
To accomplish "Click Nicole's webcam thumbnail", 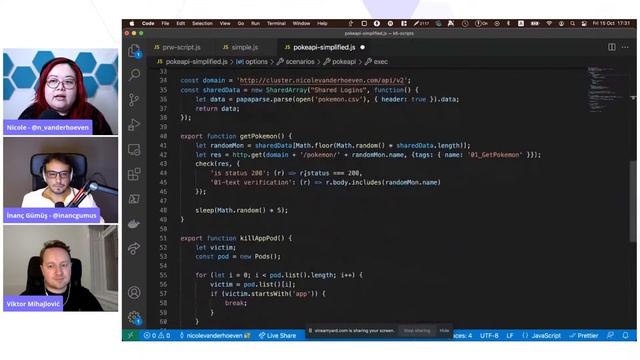I will click(x=60, y=92).
